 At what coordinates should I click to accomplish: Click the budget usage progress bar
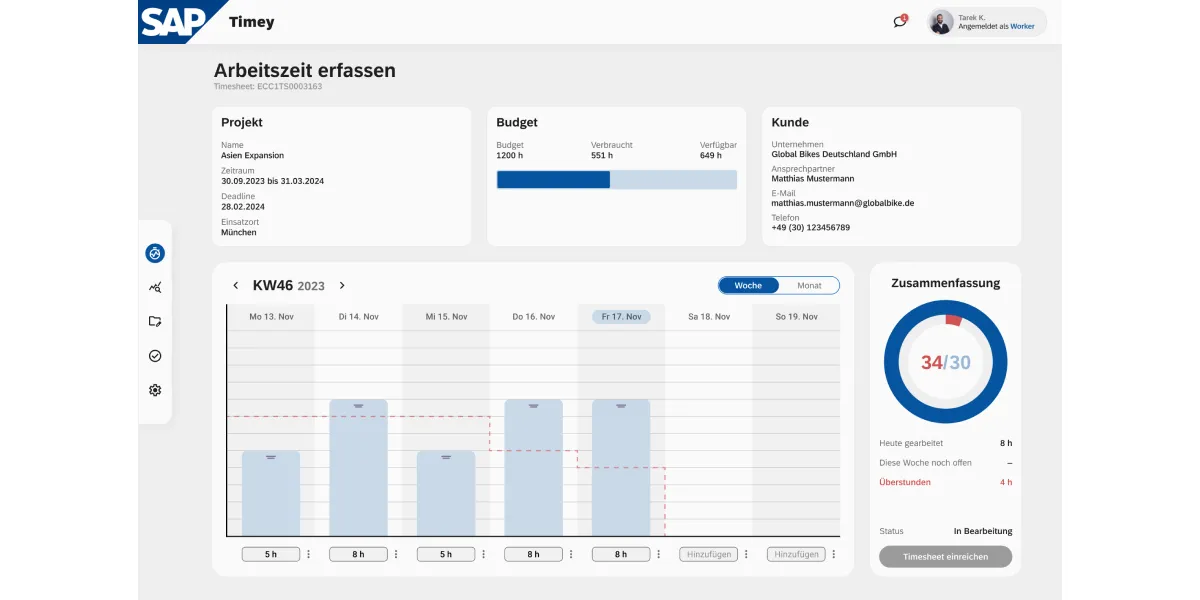pyautogui.click(x=616, y=180)
